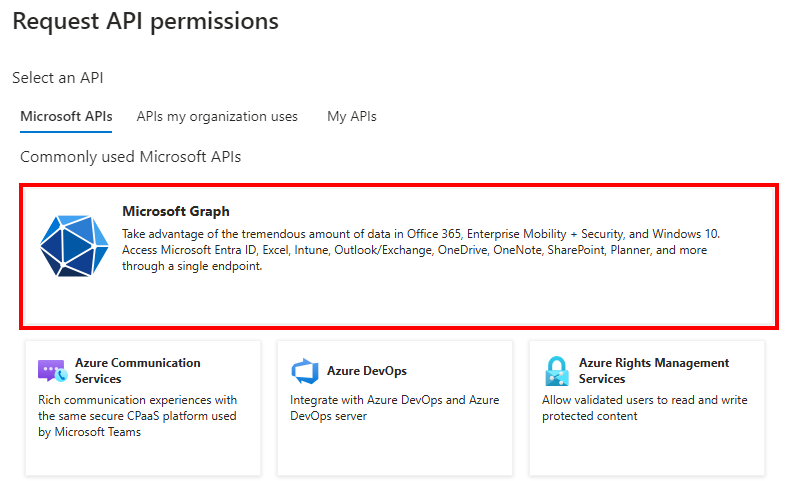This screenshot has width=795, height=481.
Task: Select the Azure Communication Services title text
Action: [137, 370]
